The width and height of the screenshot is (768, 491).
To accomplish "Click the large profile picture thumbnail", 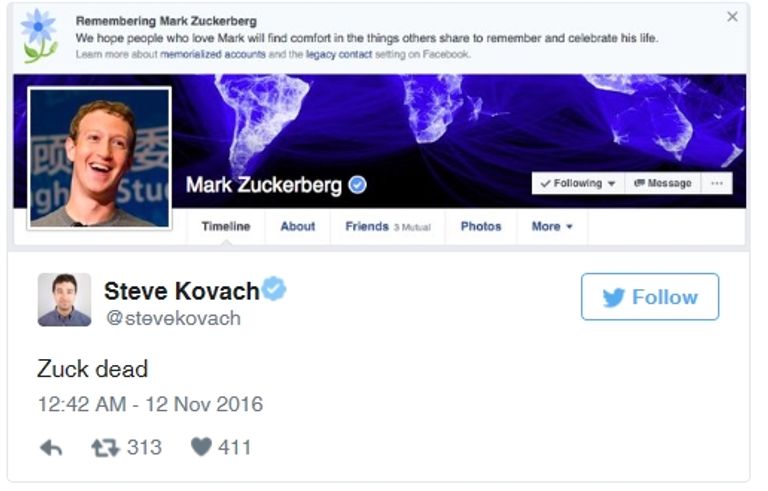I will [99, 158].
